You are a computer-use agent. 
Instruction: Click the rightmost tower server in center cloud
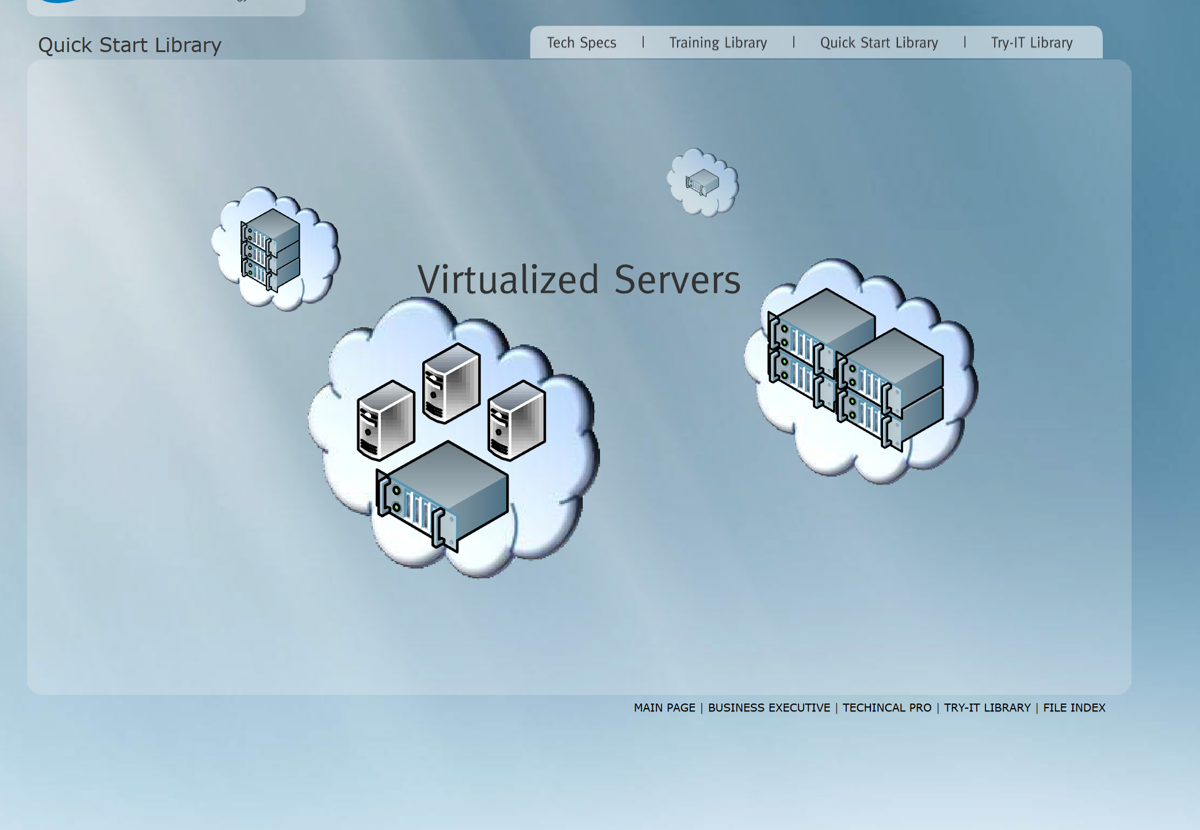(x=516, y=420)
